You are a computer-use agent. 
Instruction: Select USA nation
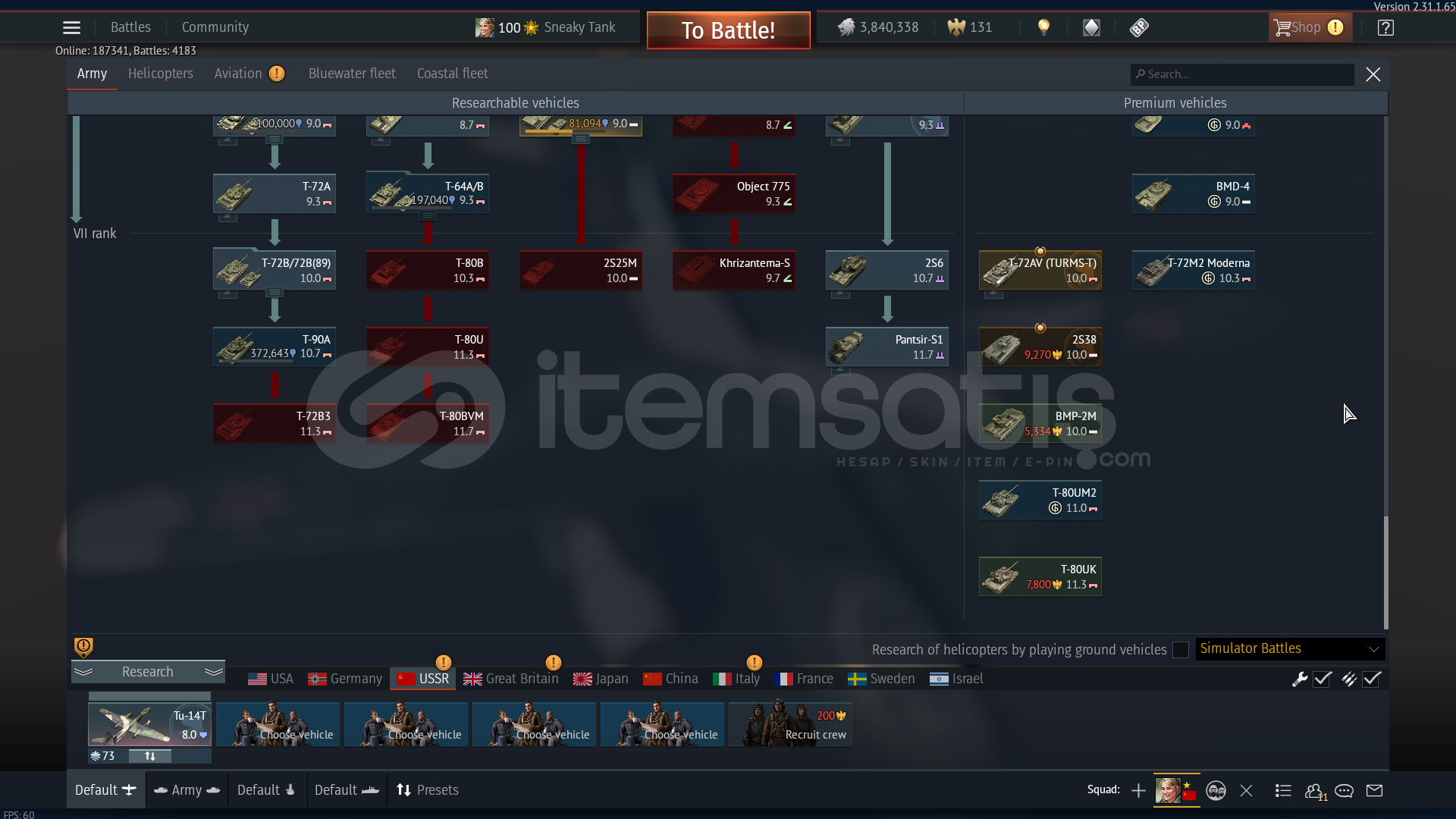point(271,679)
